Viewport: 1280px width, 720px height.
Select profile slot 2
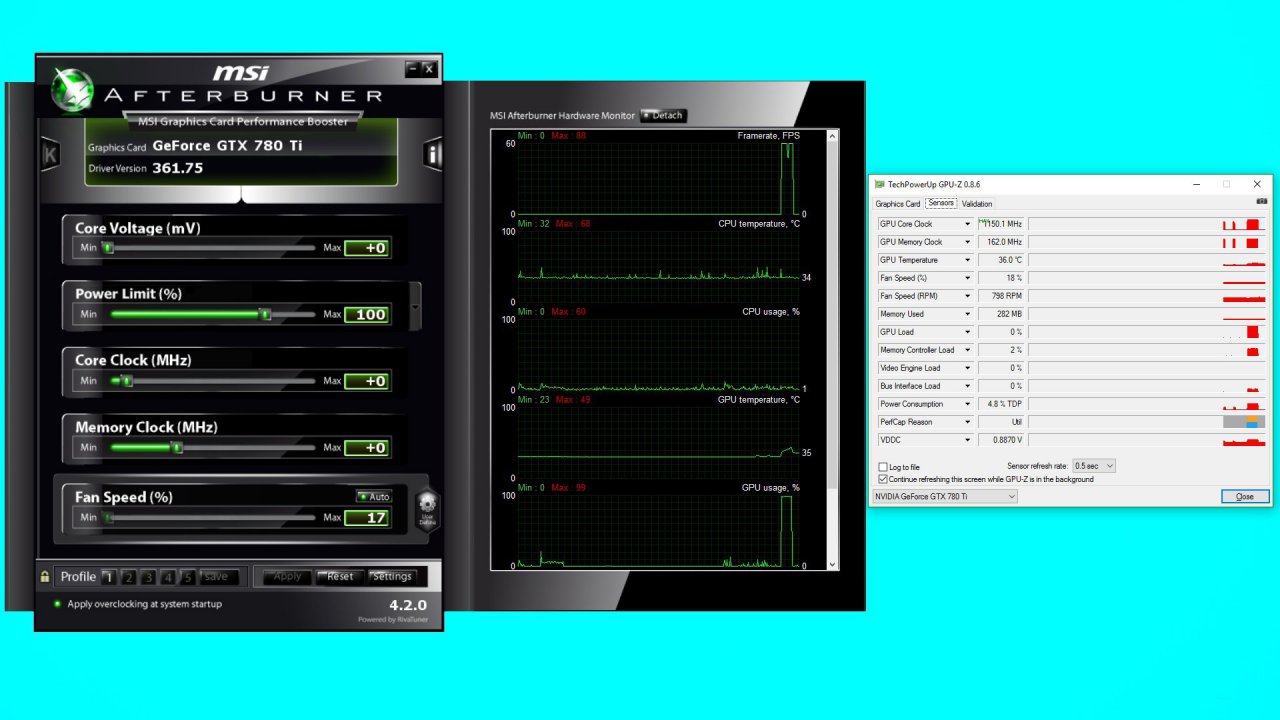point(128,577)
